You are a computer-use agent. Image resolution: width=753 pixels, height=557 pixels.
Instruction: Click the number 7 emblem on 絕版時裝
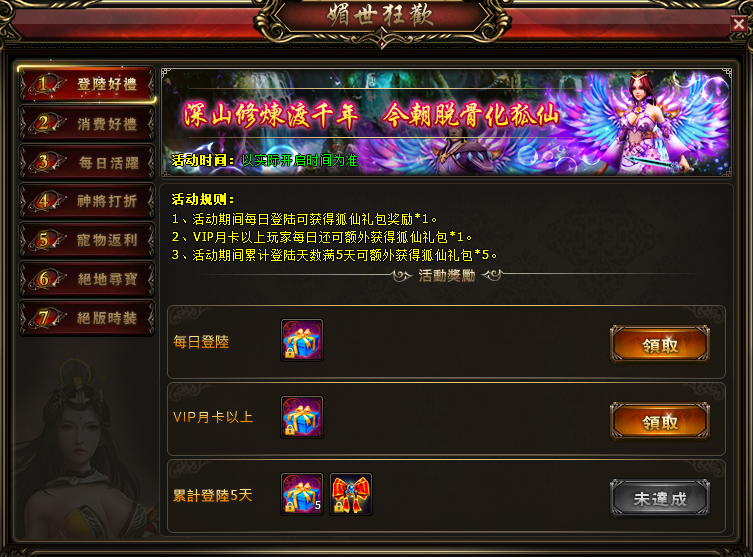tap(44, 318)
